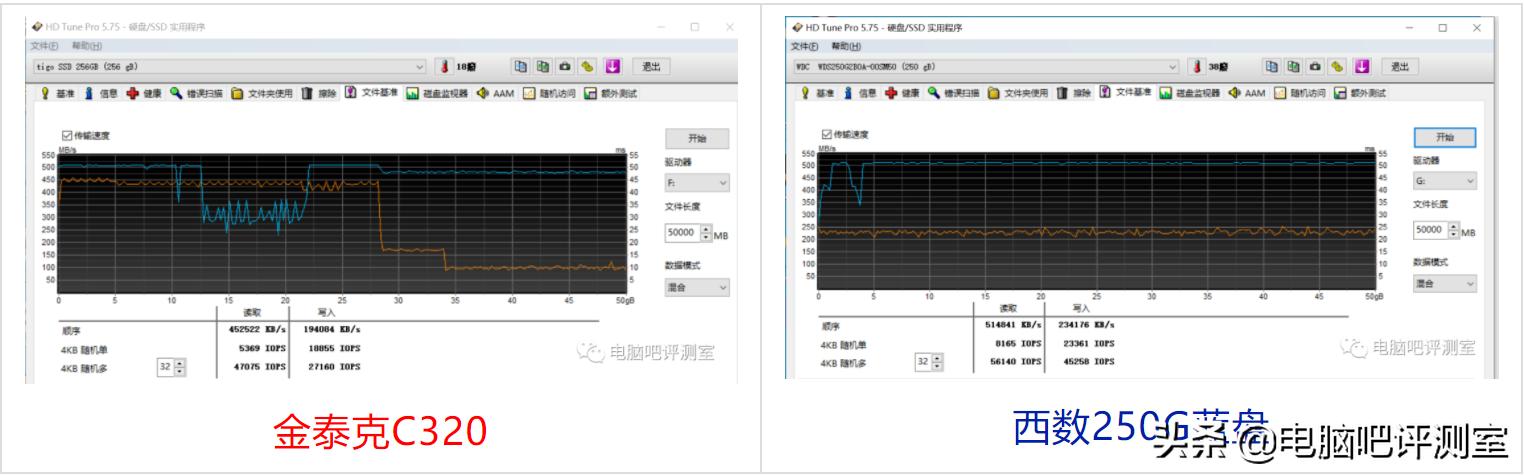Open 数据模式 dropdown in tigo window
The image size is (1524, 476).
tap(697, 287)
